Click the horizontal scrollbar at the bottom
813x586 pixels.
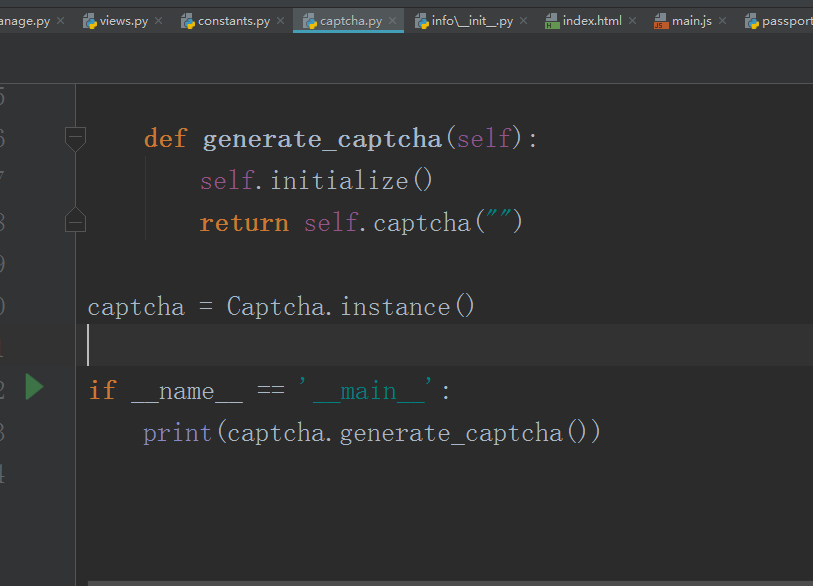(450, 582)
